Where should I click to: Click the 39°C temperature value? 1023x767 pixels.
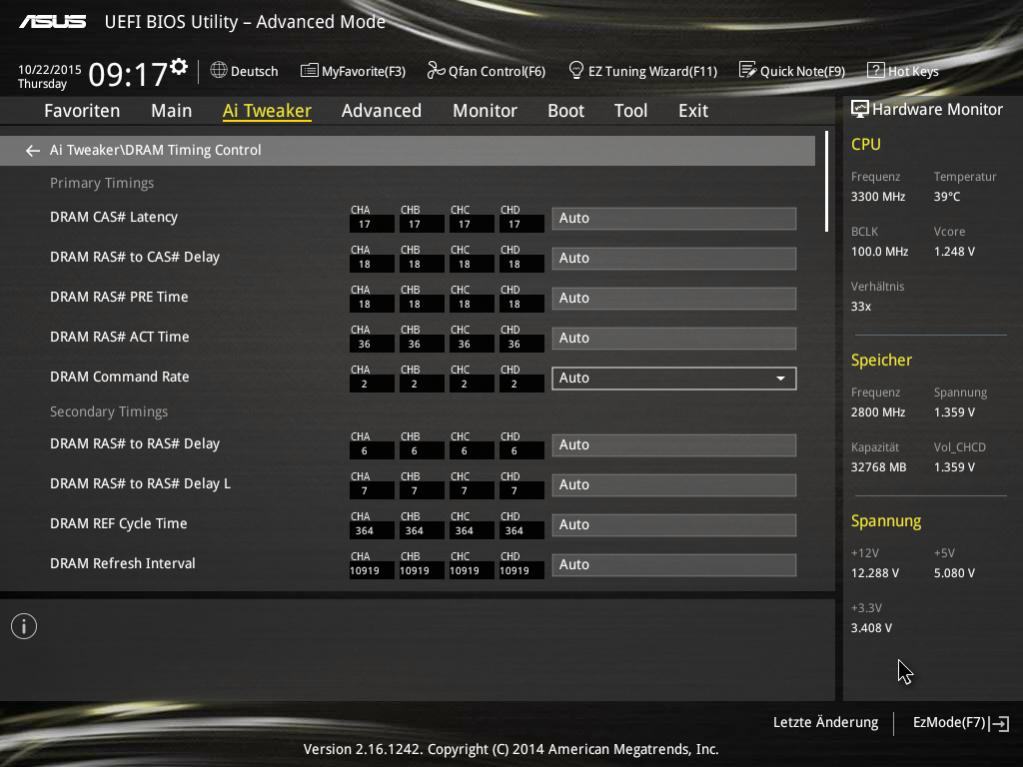point(947,196)
